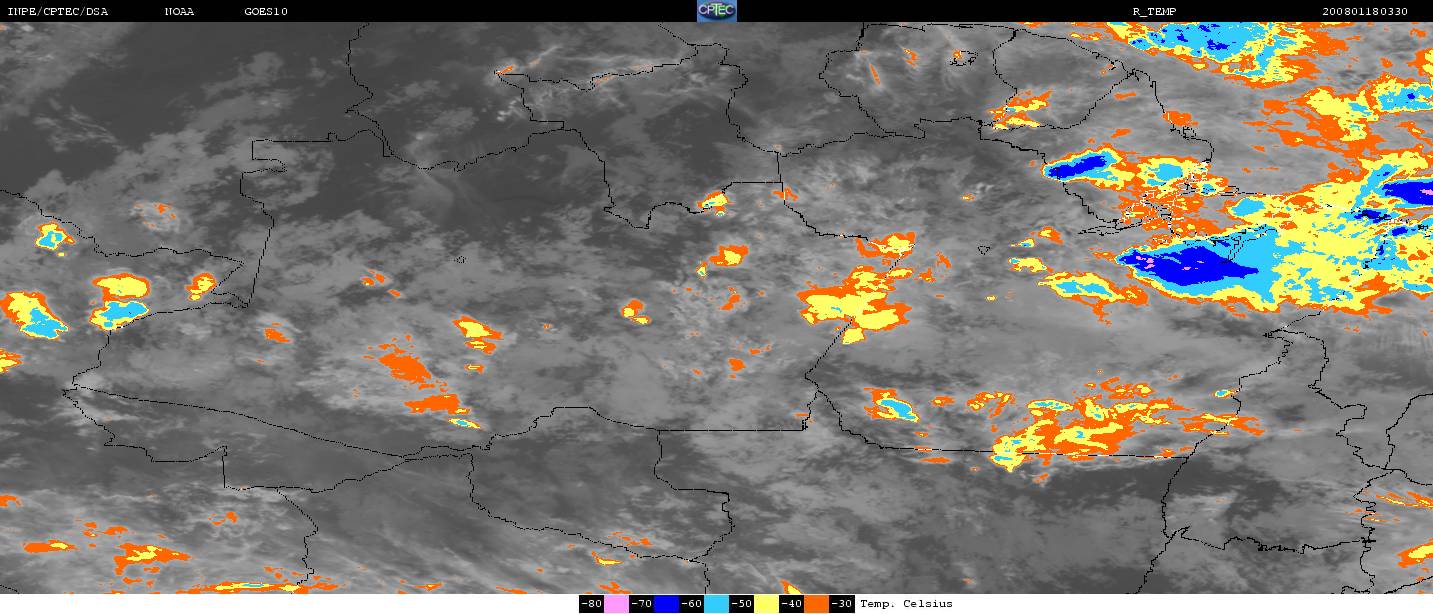The width and height of the screenshot is (1433, 614).
Task: Click the -40 legend value
Action: (x=792, y=604)
